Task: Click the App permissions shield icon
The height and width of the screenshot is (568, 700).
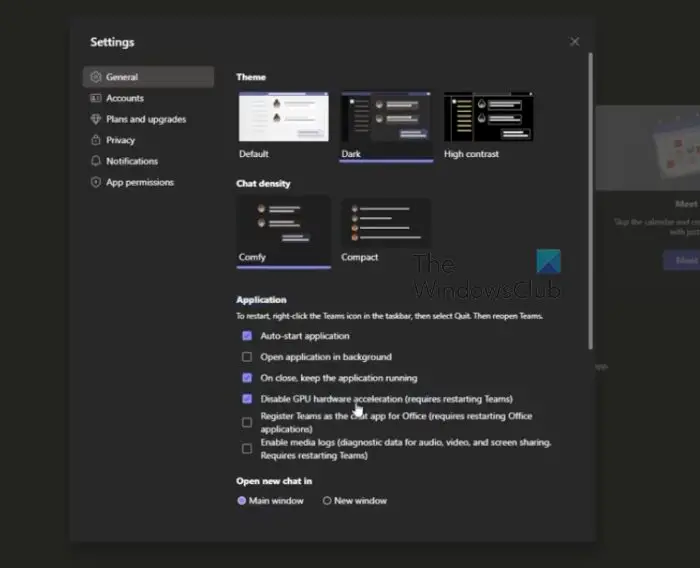Action: click(x=96, y=182)
